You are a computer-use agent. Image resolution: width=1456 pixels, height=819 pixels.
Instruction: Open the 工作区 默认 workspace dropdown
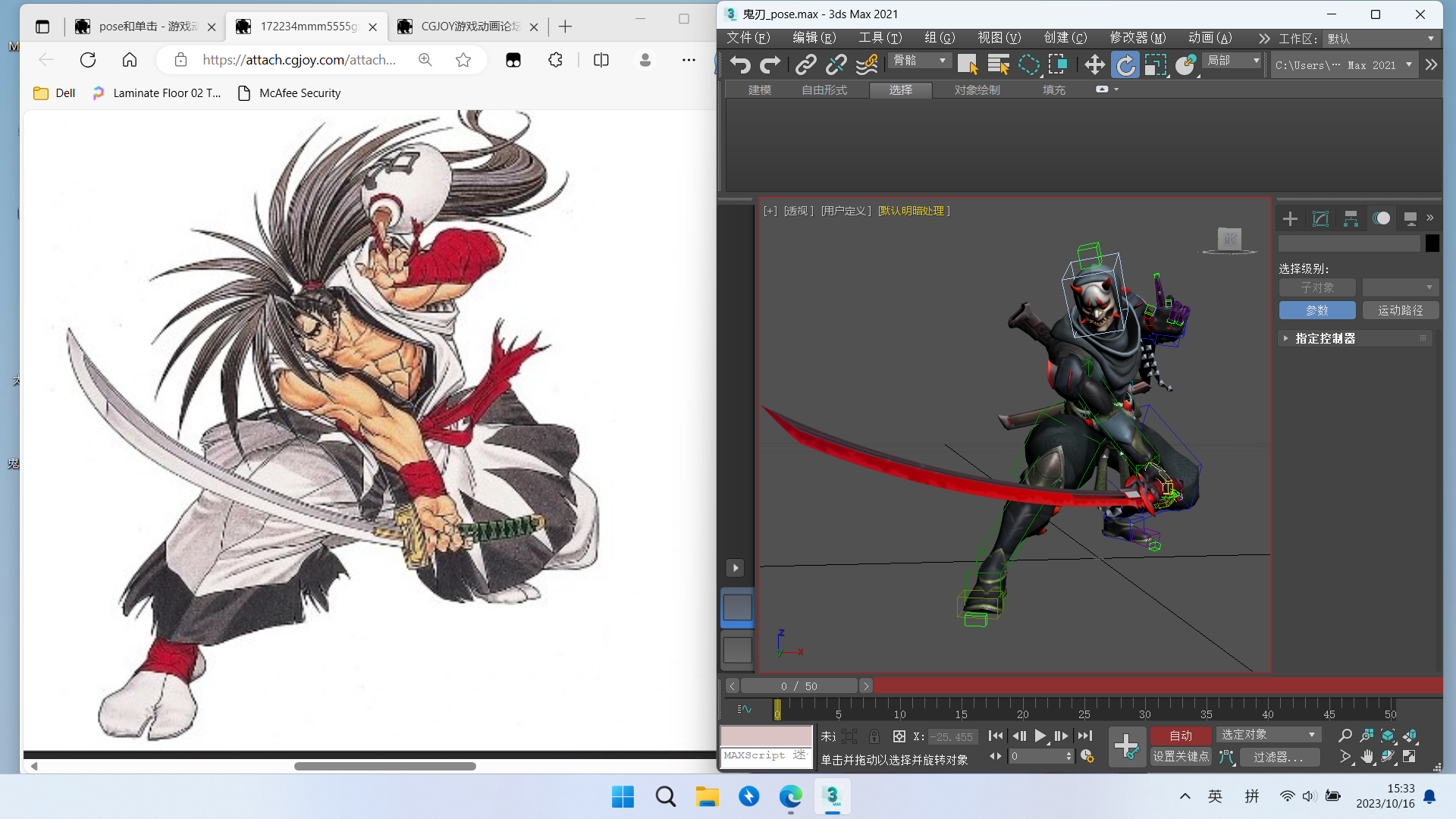point(1379,39)
